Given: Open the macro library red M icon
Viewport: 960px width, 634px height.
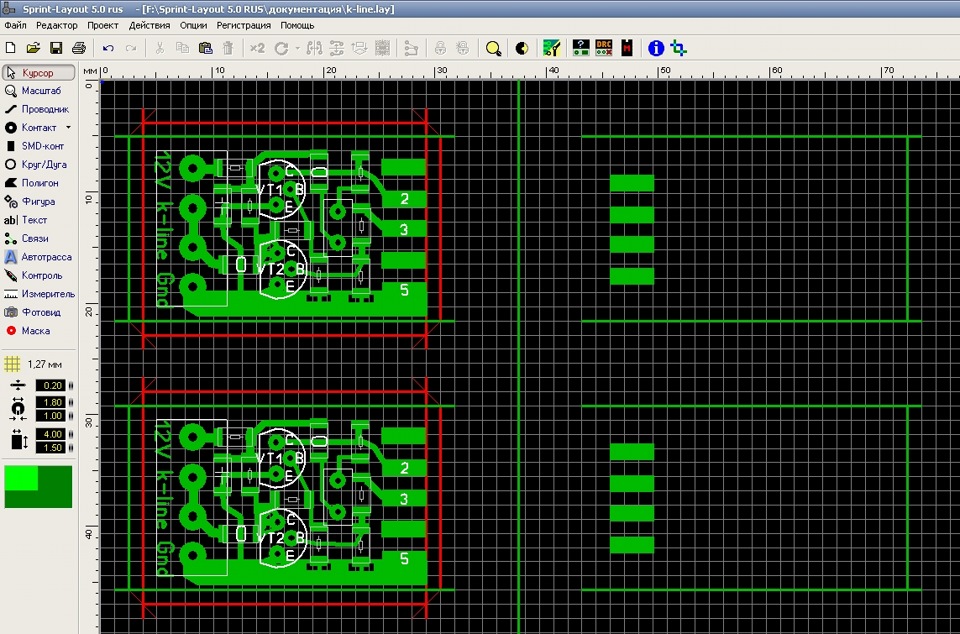Looking at the screenshot, I should pos(626,48).
